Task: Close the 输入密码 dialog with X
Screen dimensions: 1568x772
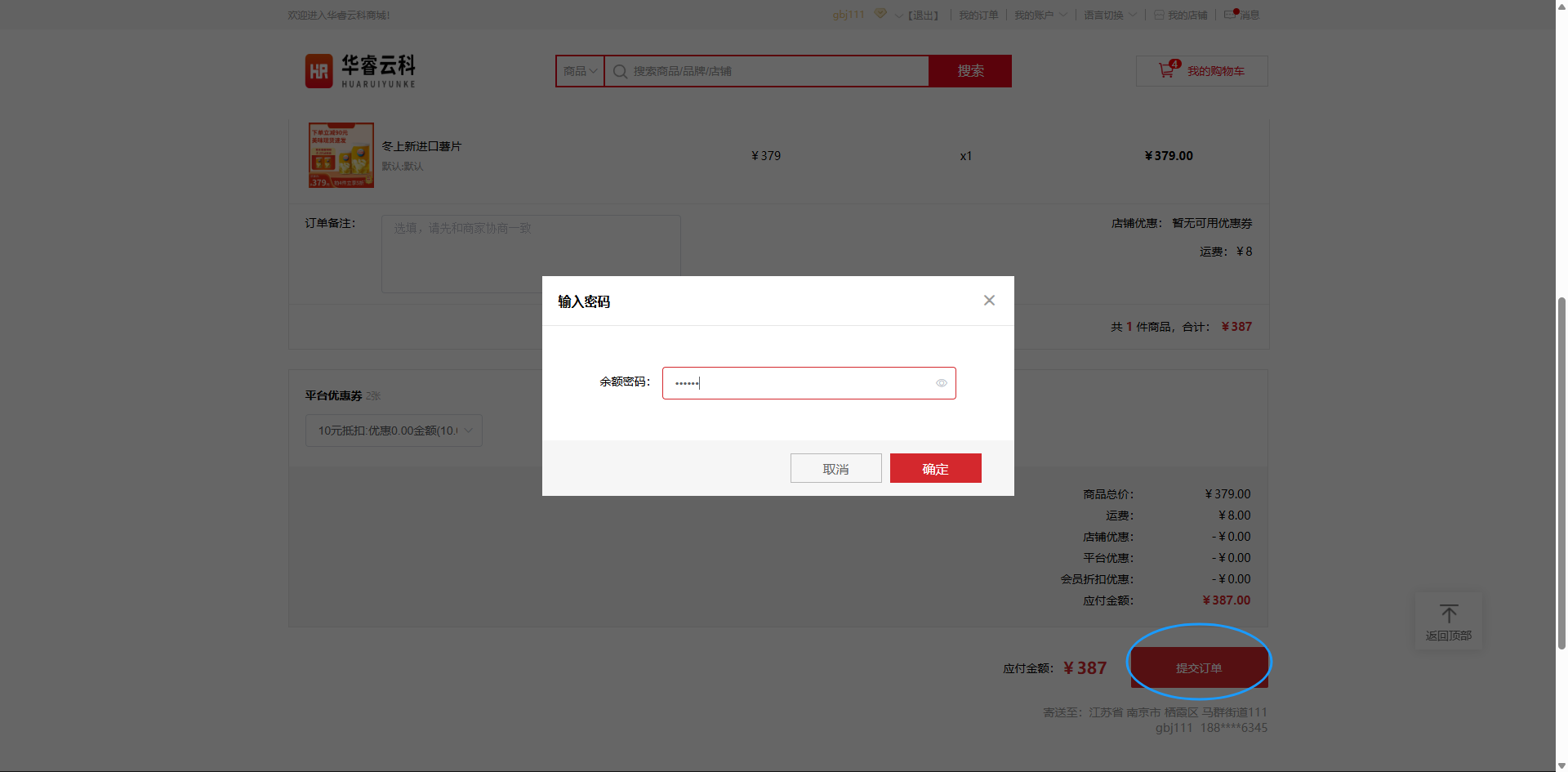Action: (989, 301)
